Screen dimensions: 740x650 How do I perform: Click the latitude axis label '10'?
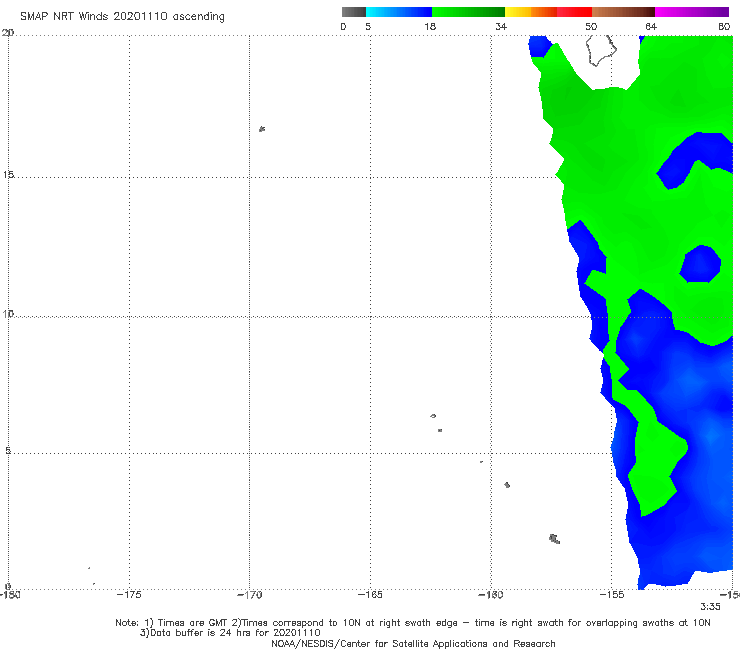[x=8, y=313]
